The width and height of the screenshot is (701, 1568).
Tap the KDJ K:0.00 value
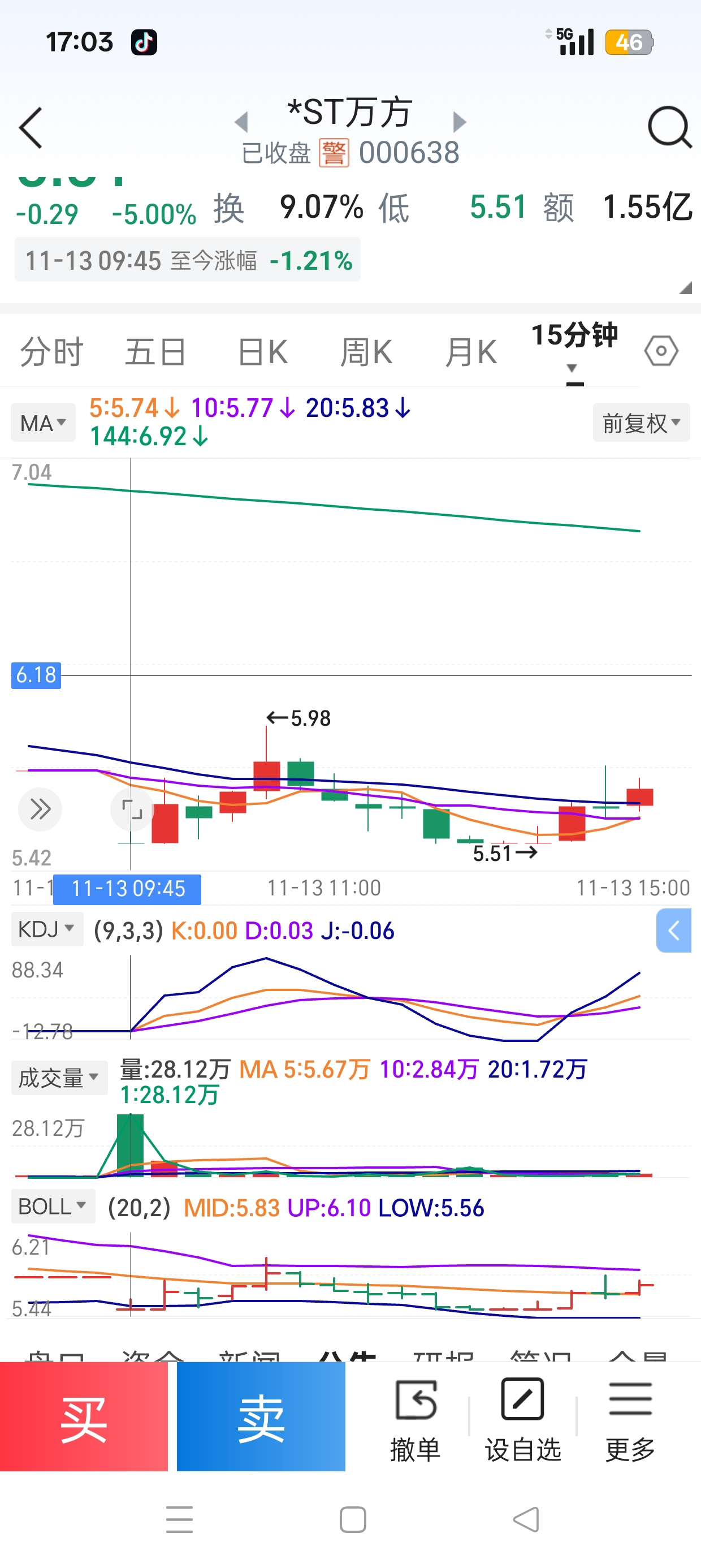pos(204,930)
